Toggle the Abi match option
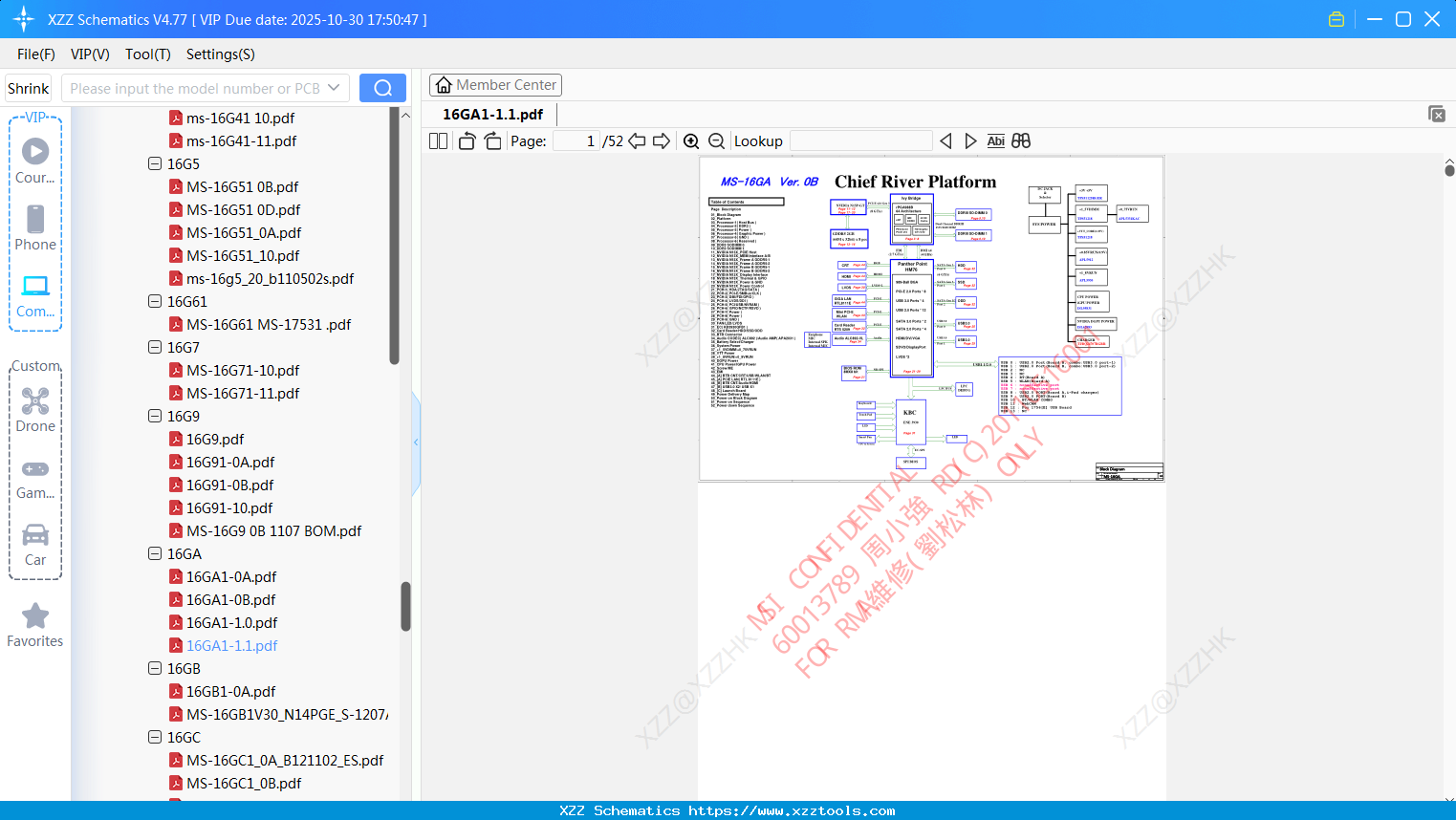Screen dimensions: 1456x820 coord(996,141)
